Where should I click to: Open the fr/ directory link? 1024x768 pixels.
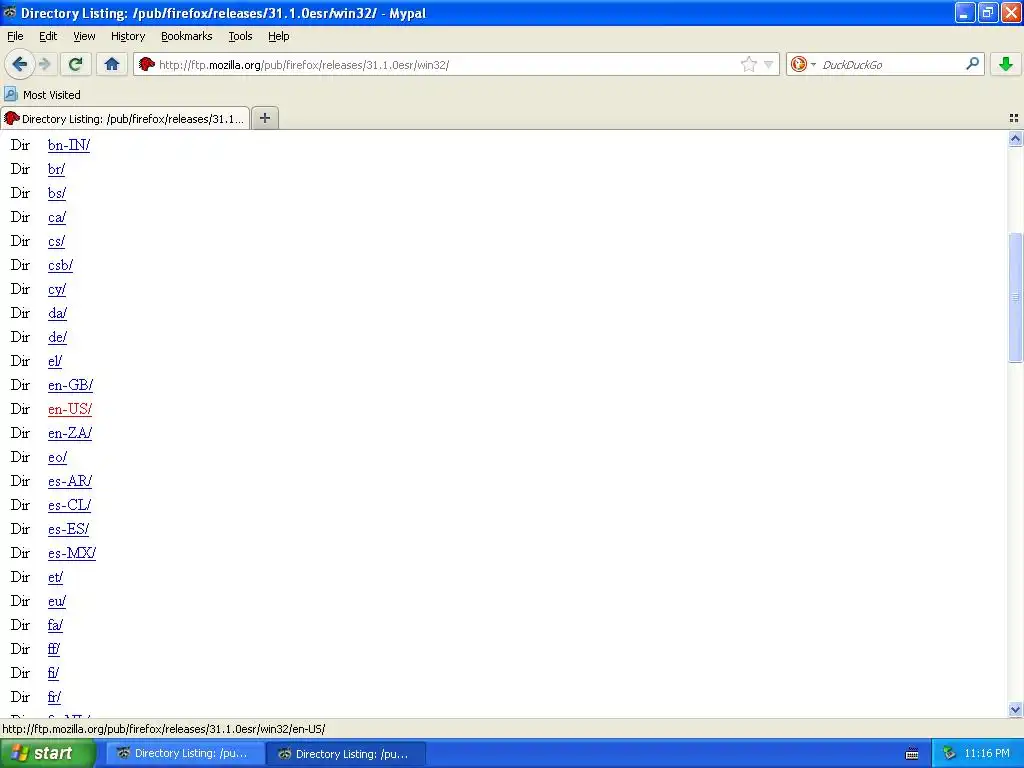click(54, 697)
